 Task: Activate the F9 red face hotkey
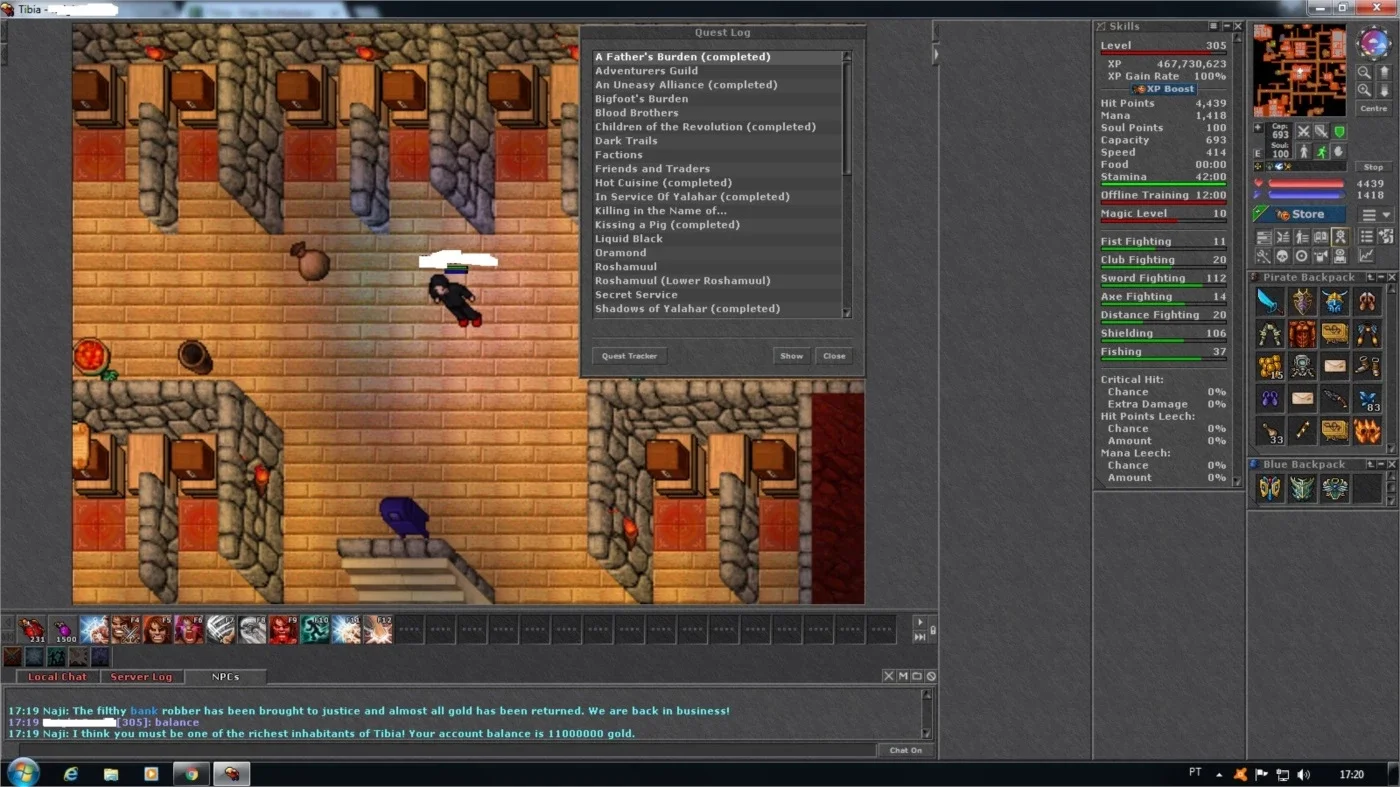(284, 629)
